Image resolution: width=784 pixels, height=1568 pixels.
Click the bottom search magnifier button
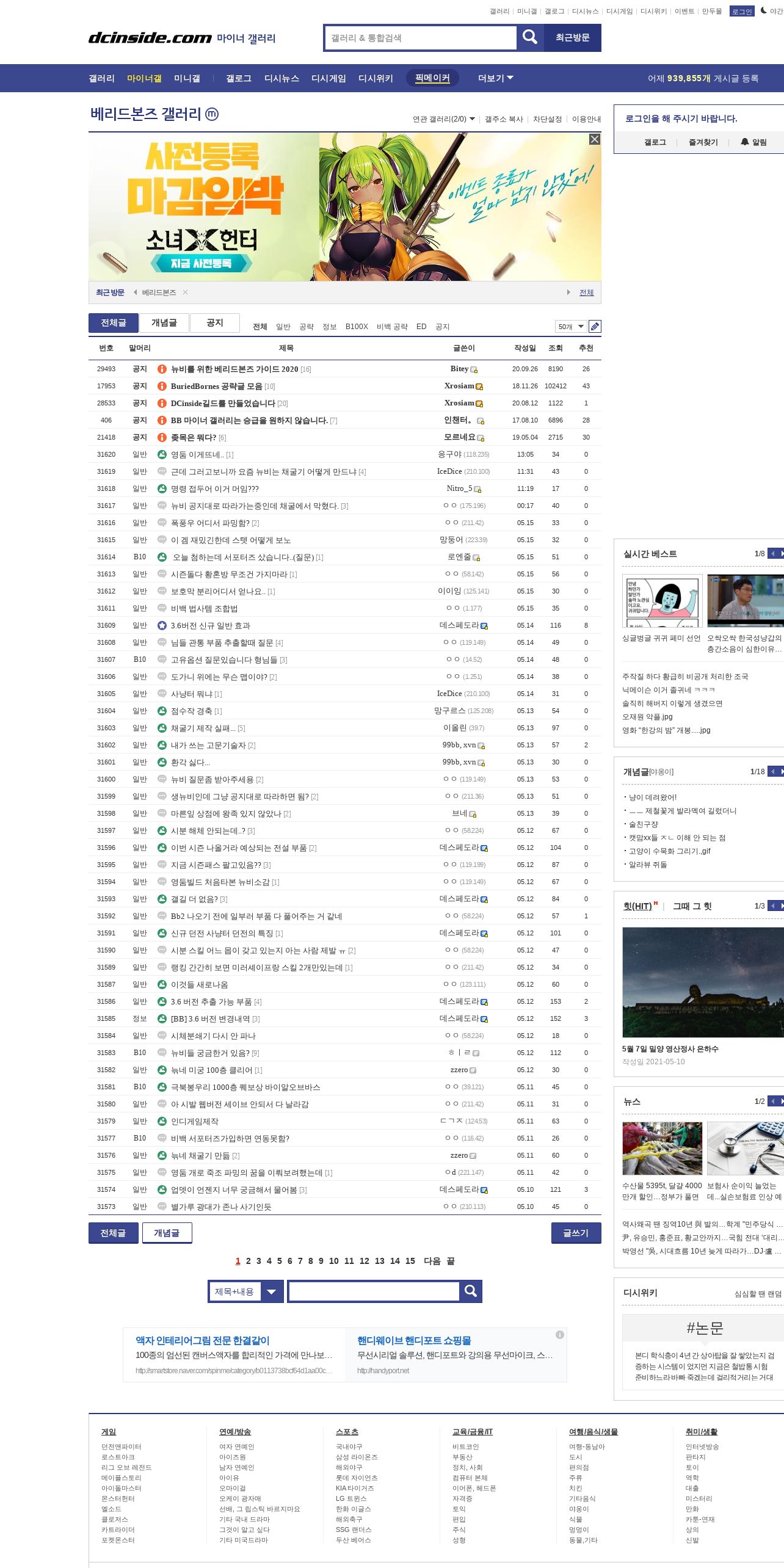tap(471, 1291)
